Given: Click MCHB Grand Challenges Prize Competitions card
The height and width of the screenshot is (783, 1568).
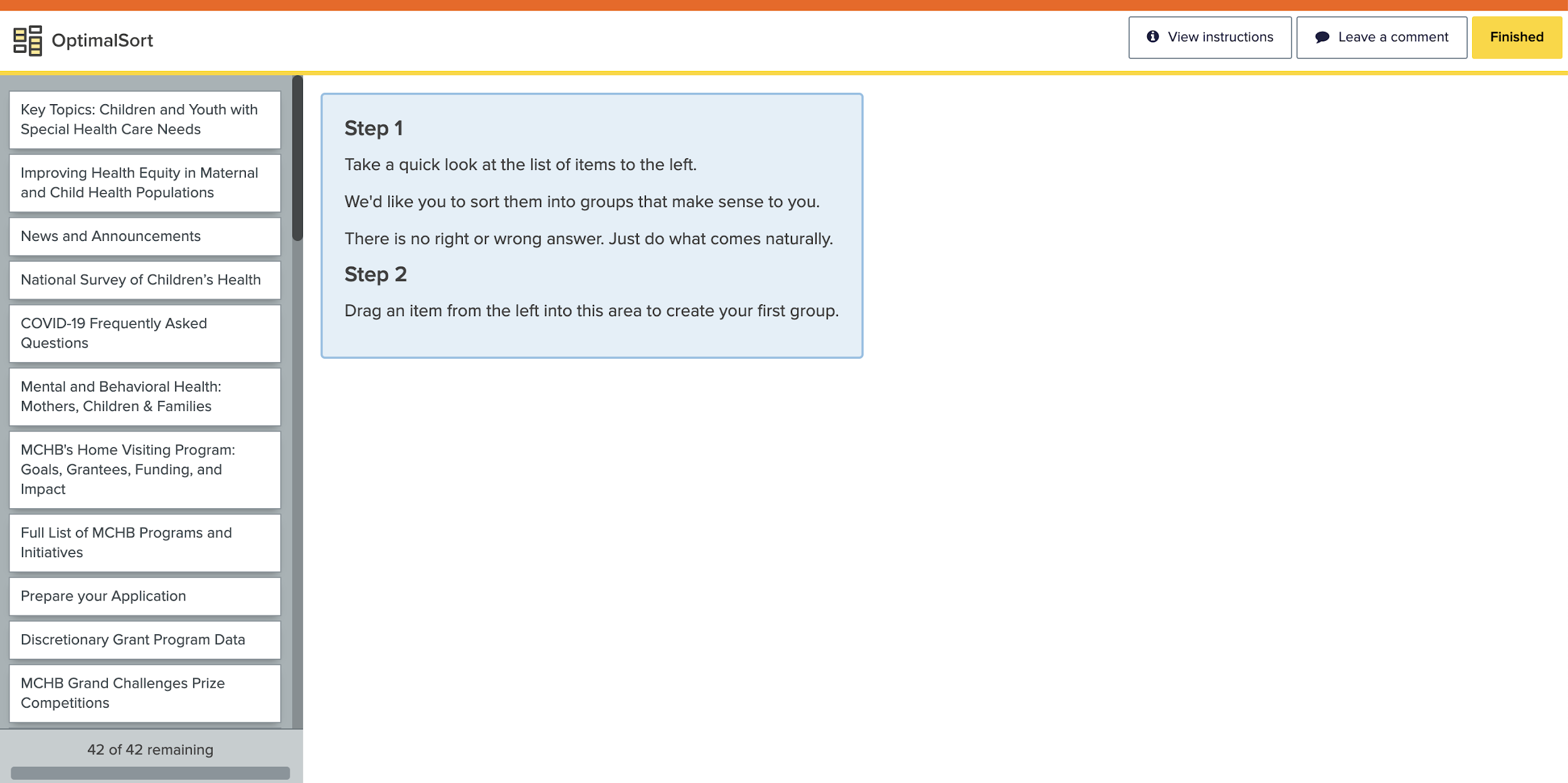Looking at the screenshot, I should (x=145, y=693).
